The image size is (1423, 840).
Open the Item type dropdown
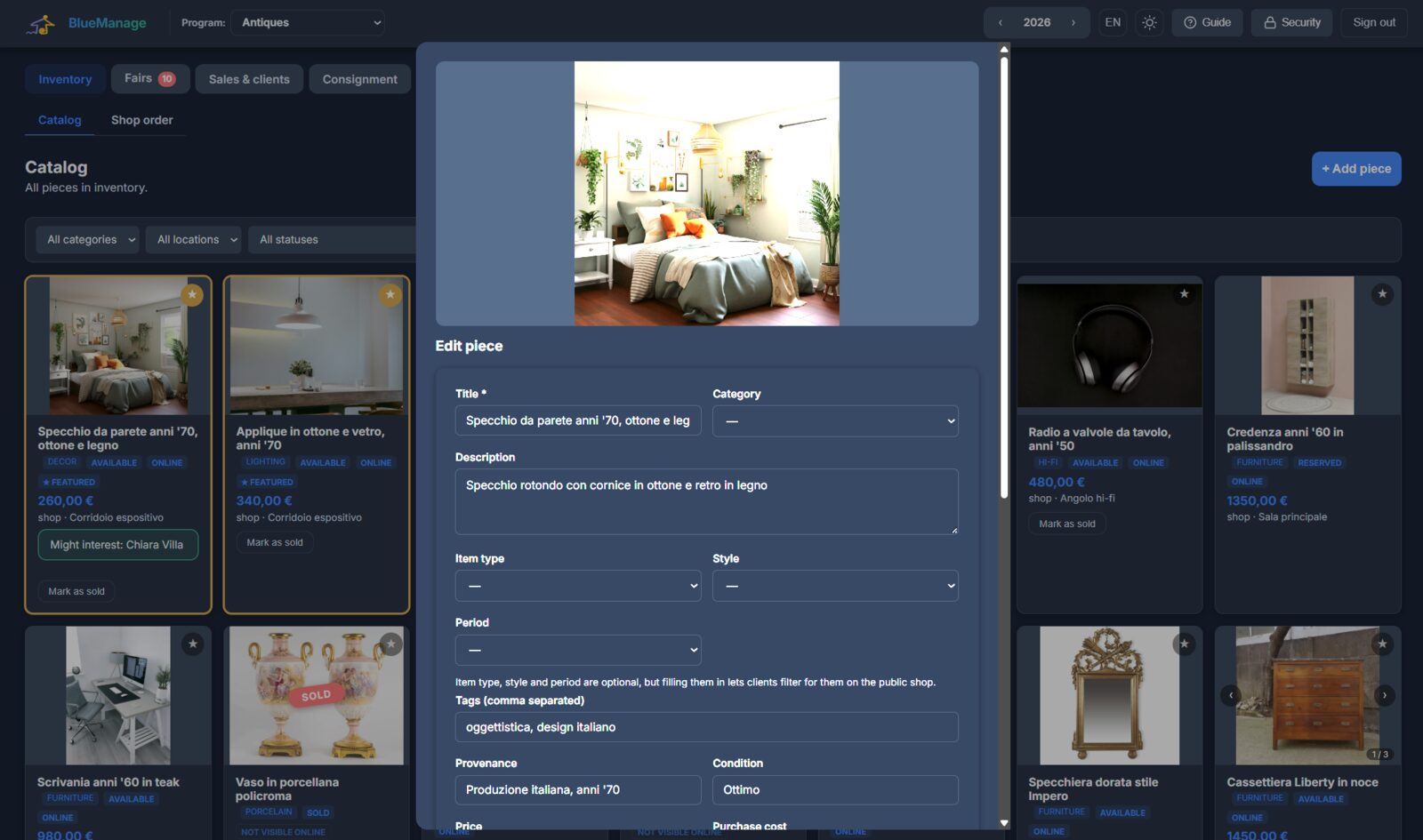(x=578, y=586)
